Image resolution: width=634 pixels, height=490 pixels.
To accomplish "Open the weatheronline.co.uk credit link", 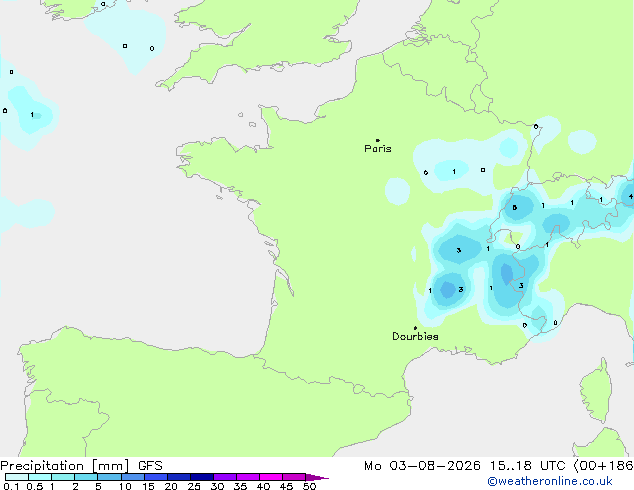I will click(550, 481).
